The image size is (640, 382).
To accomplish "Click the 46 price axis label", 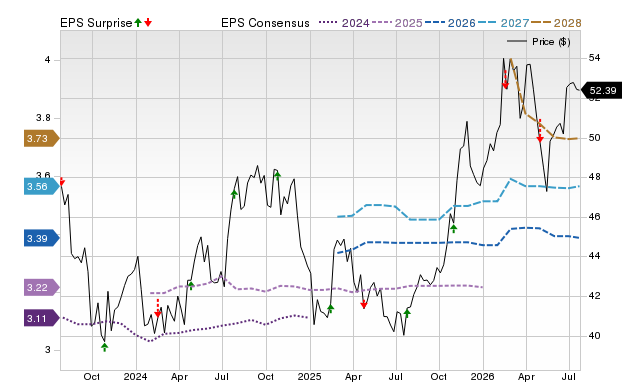I will tap(594, 217).
